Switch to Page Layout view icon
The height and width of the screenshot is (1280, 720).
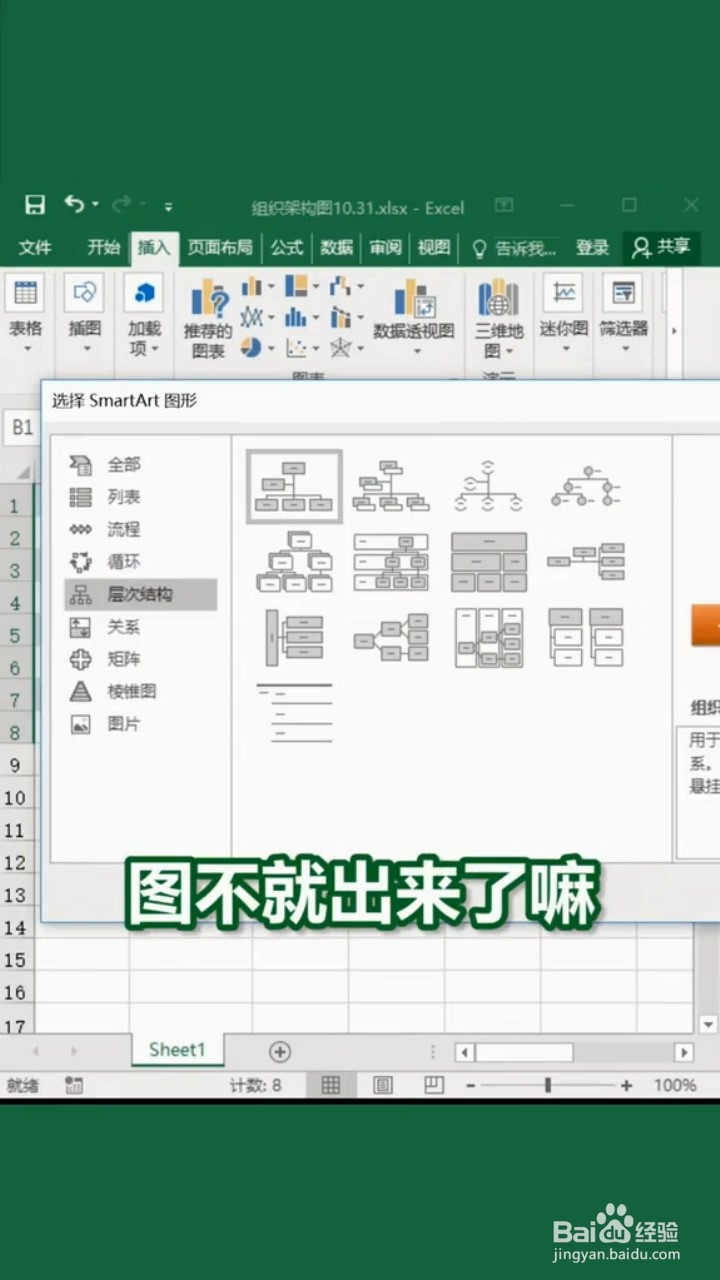(x=383, y=1085)
